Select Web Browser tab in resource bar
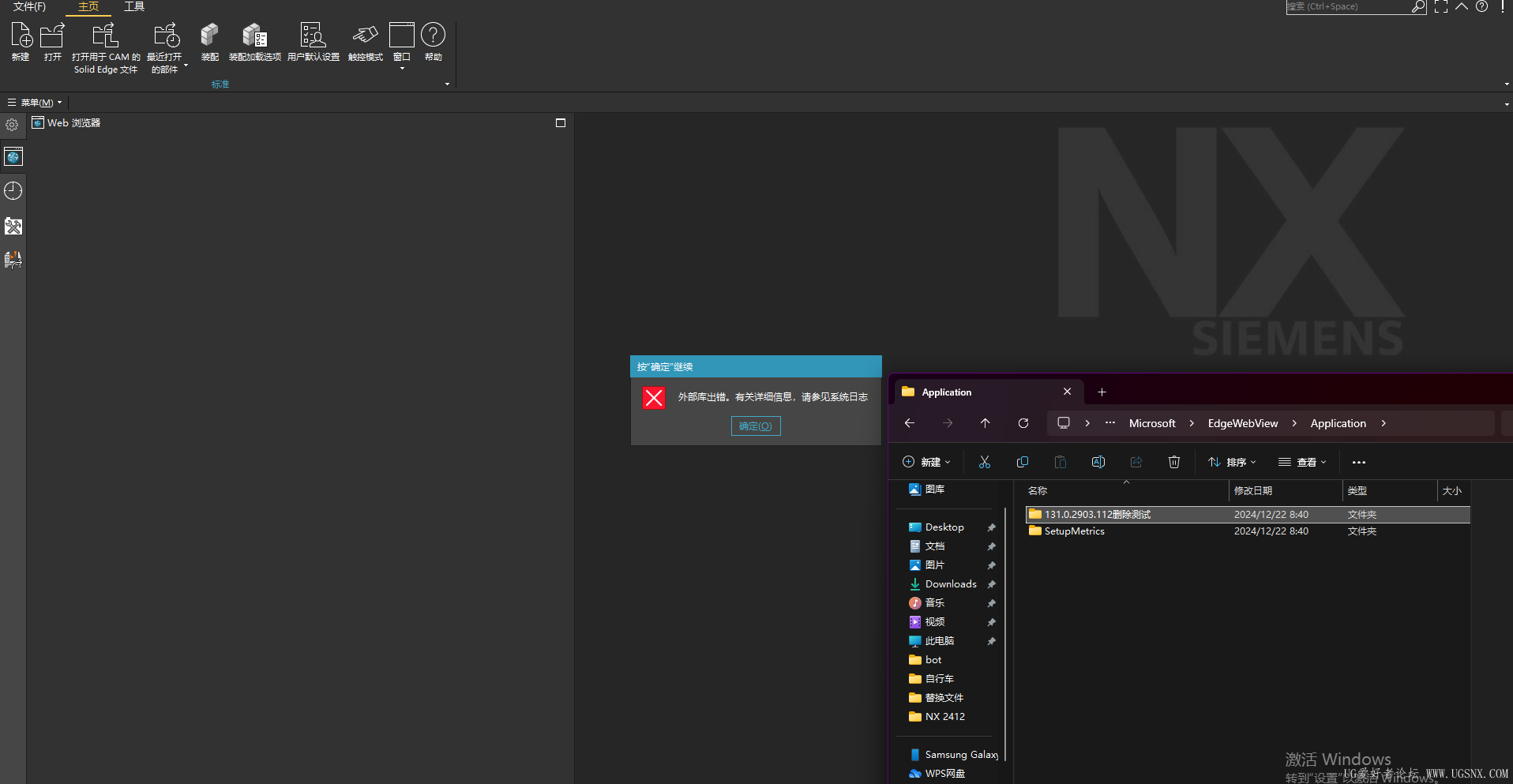Viewport: 1513px width, 784px height. pos(13,157)
